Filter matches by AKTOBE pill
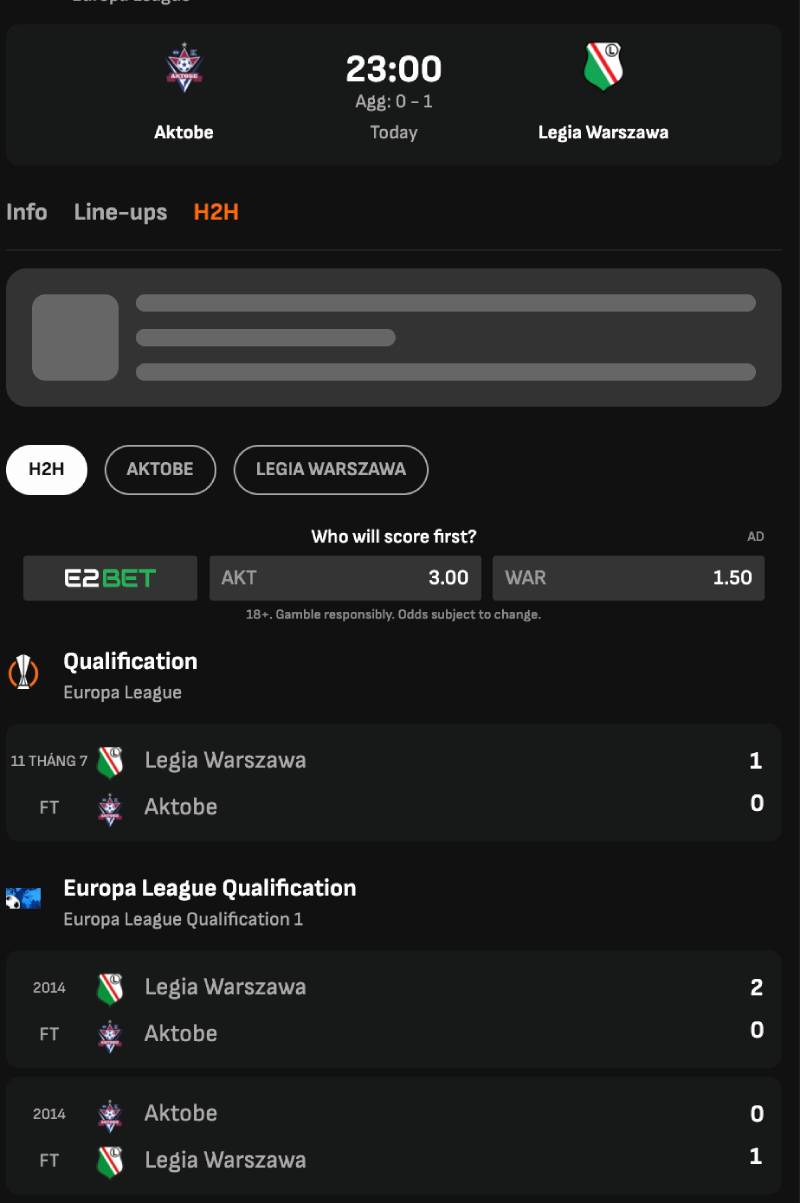800x1203 pixels. (x=160, y=470)
